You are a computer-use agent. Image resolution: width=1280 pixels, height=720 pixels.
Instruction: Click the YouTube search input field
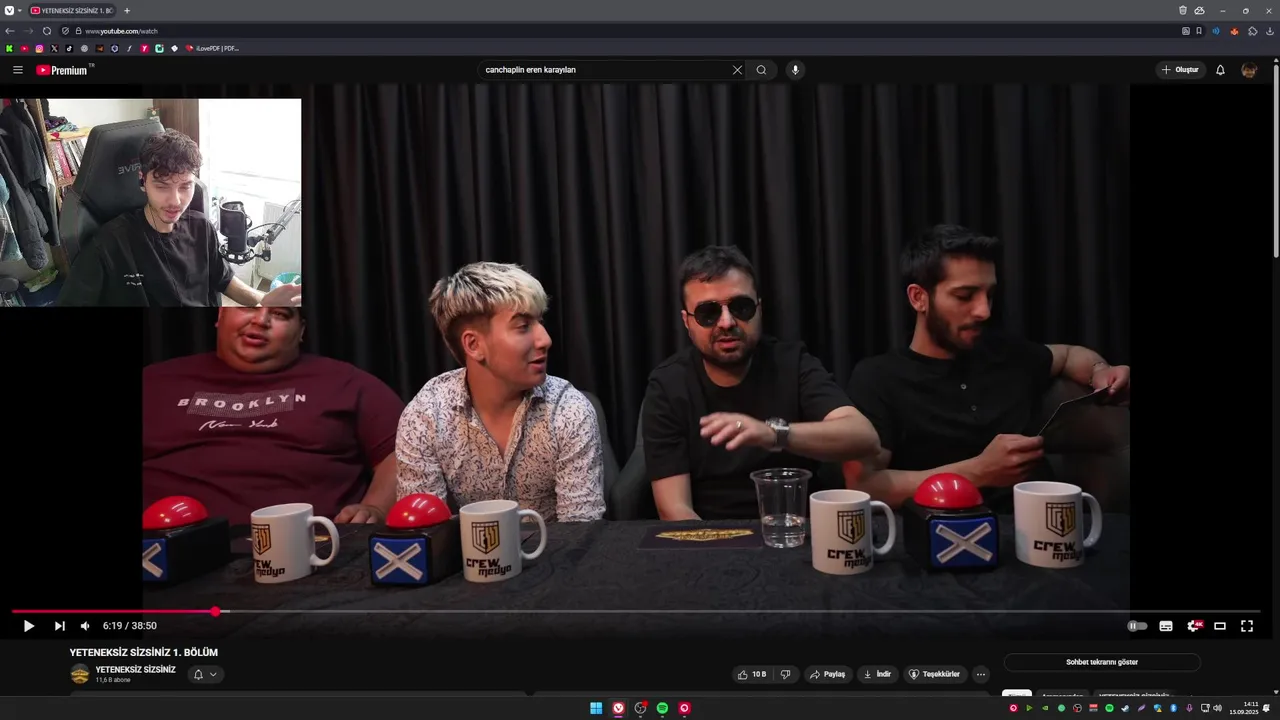(x=605, y=70)
